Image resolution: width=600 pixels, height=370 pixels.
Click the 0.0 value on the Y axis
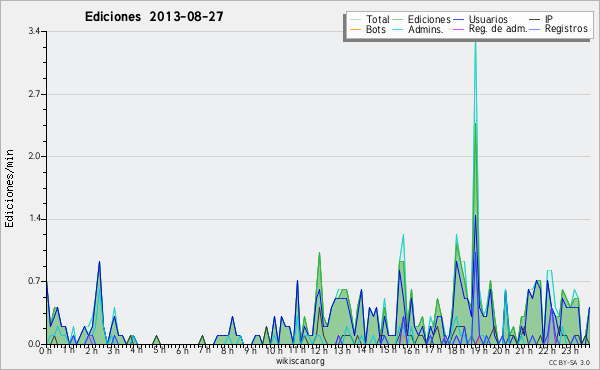point(34,344)
